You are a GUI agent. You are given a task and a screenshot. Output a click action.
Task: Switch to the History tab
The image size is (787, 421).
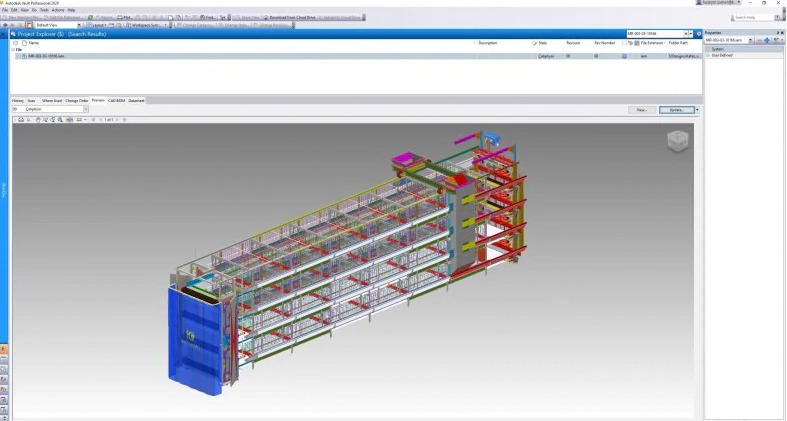click(18, 101)
